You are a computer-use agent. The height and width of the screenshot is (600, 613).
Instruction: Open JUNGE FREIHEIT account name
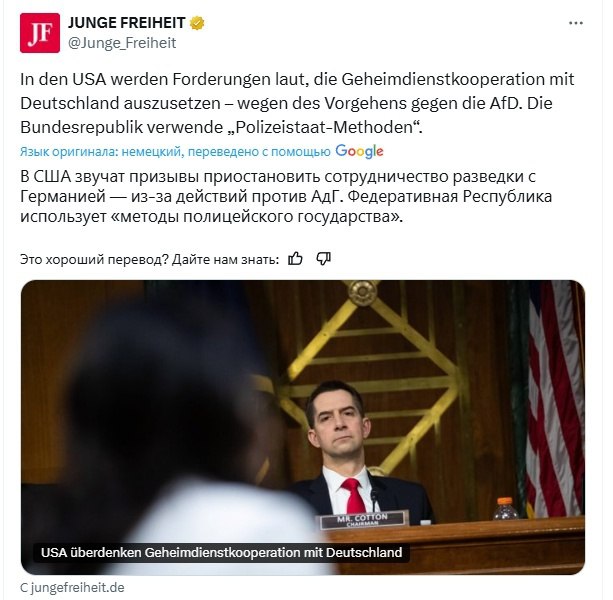[x=126, y=23]
